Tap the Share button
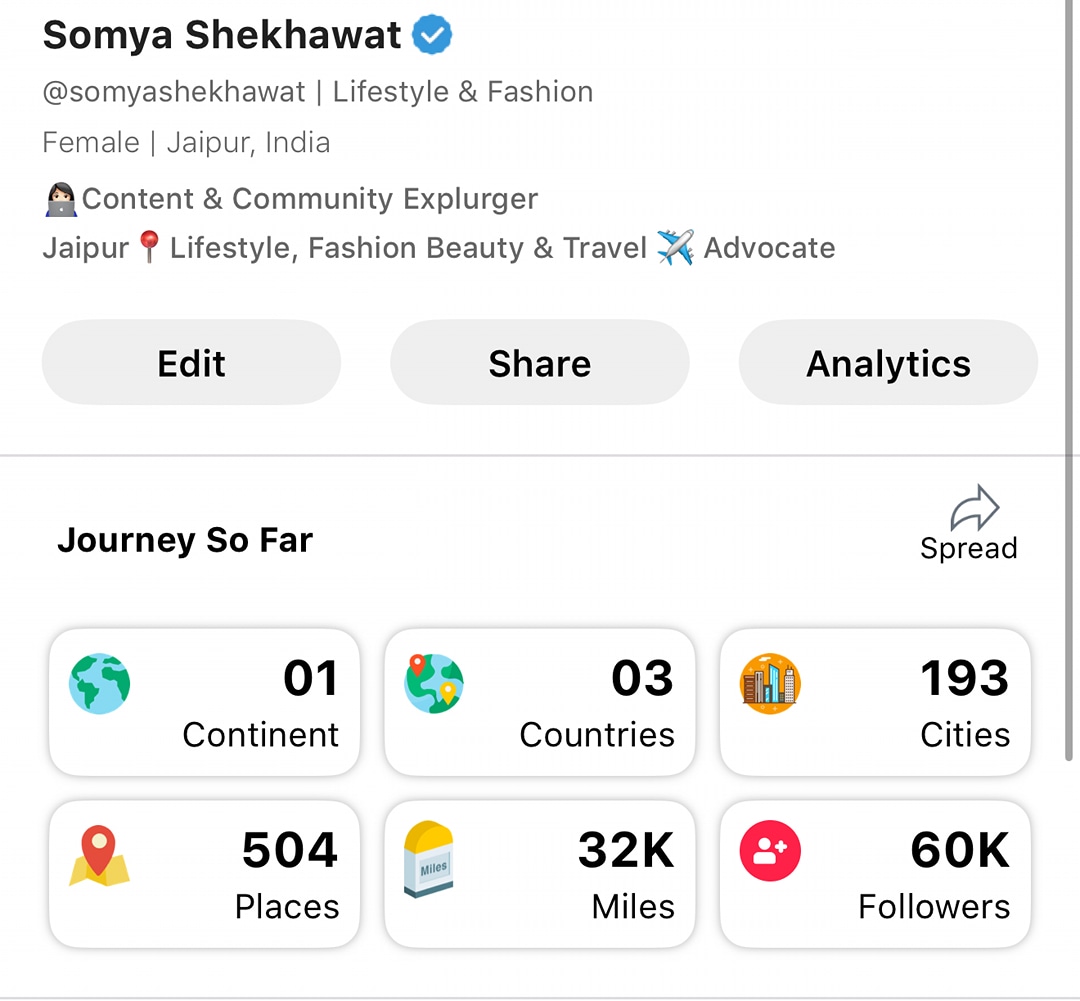This screenshot has height=1001, width=1080. pos(540,362)
